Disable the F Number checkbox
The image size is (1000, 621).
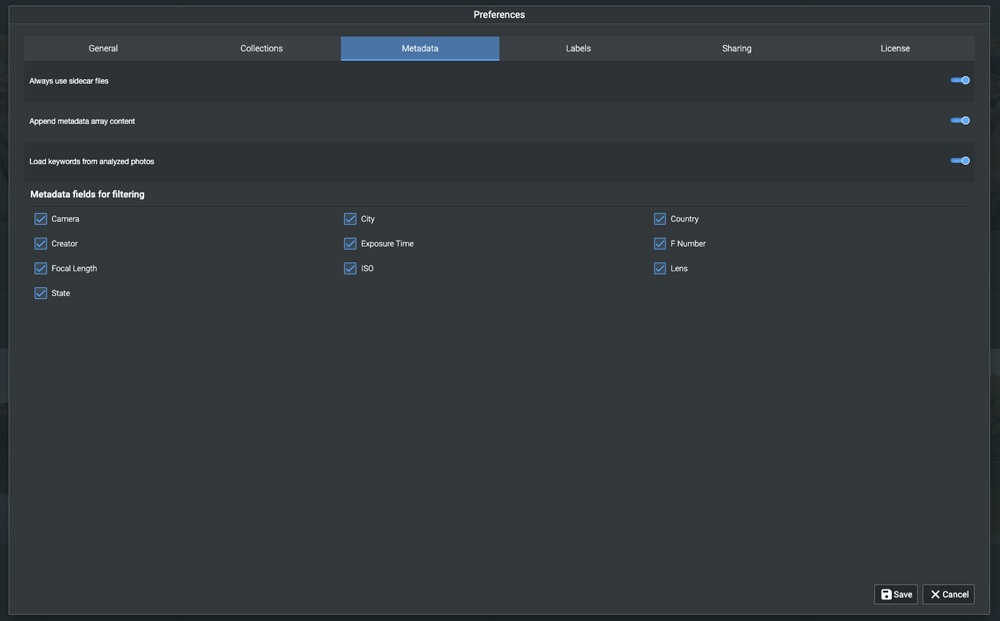660,244
